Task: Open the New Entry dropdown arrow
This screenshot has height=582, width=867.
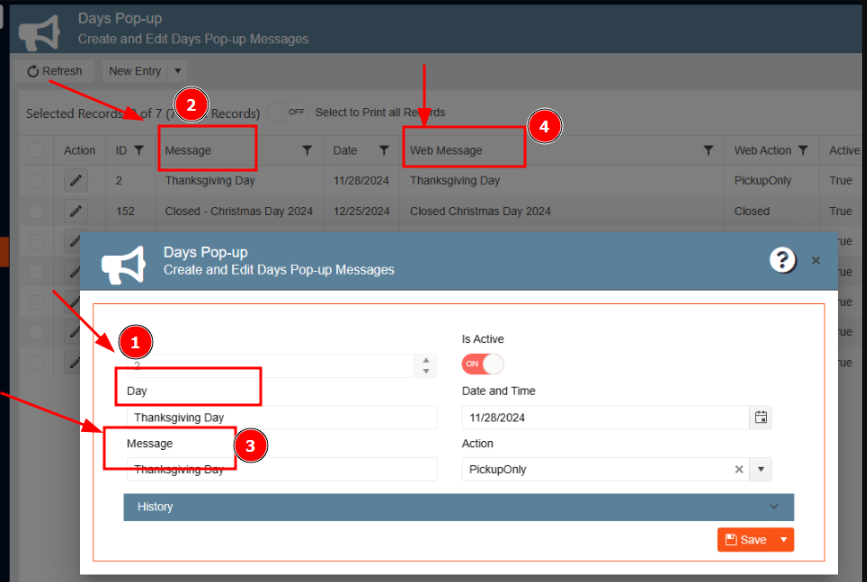Action: point(177,71)
